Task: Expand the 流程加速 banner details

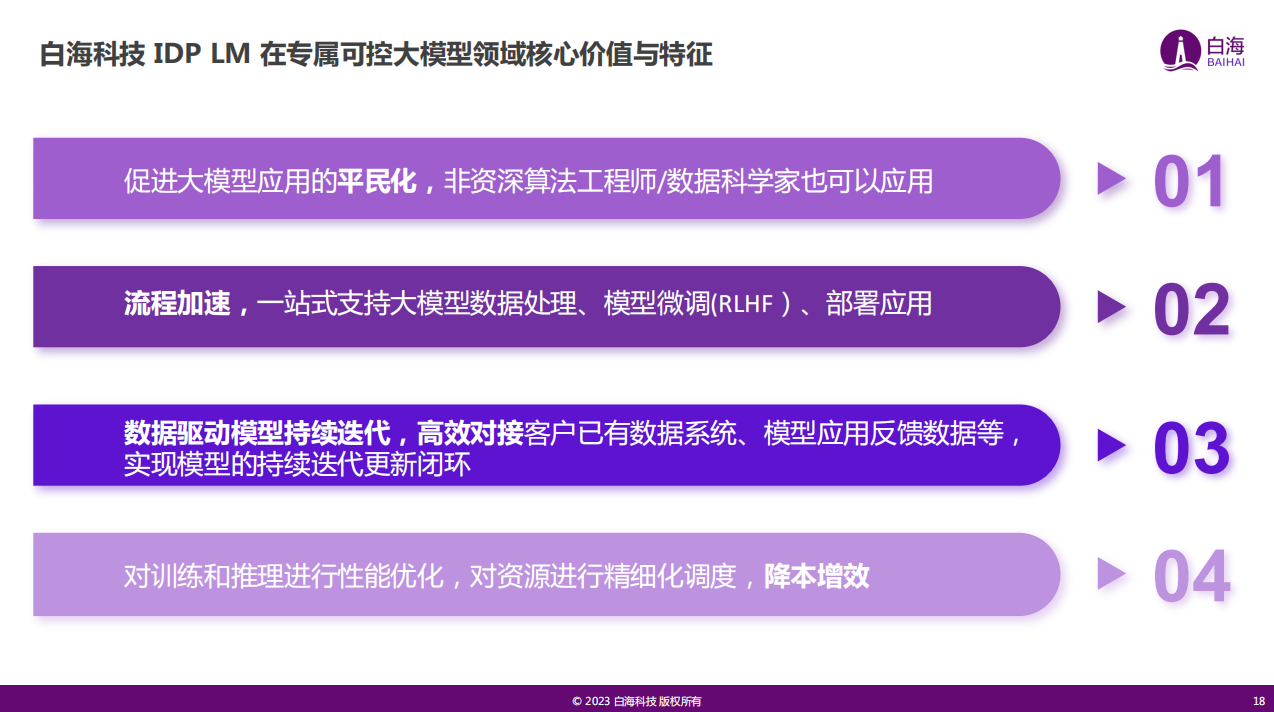Action: pyautogui.click(x=547, y=306)
